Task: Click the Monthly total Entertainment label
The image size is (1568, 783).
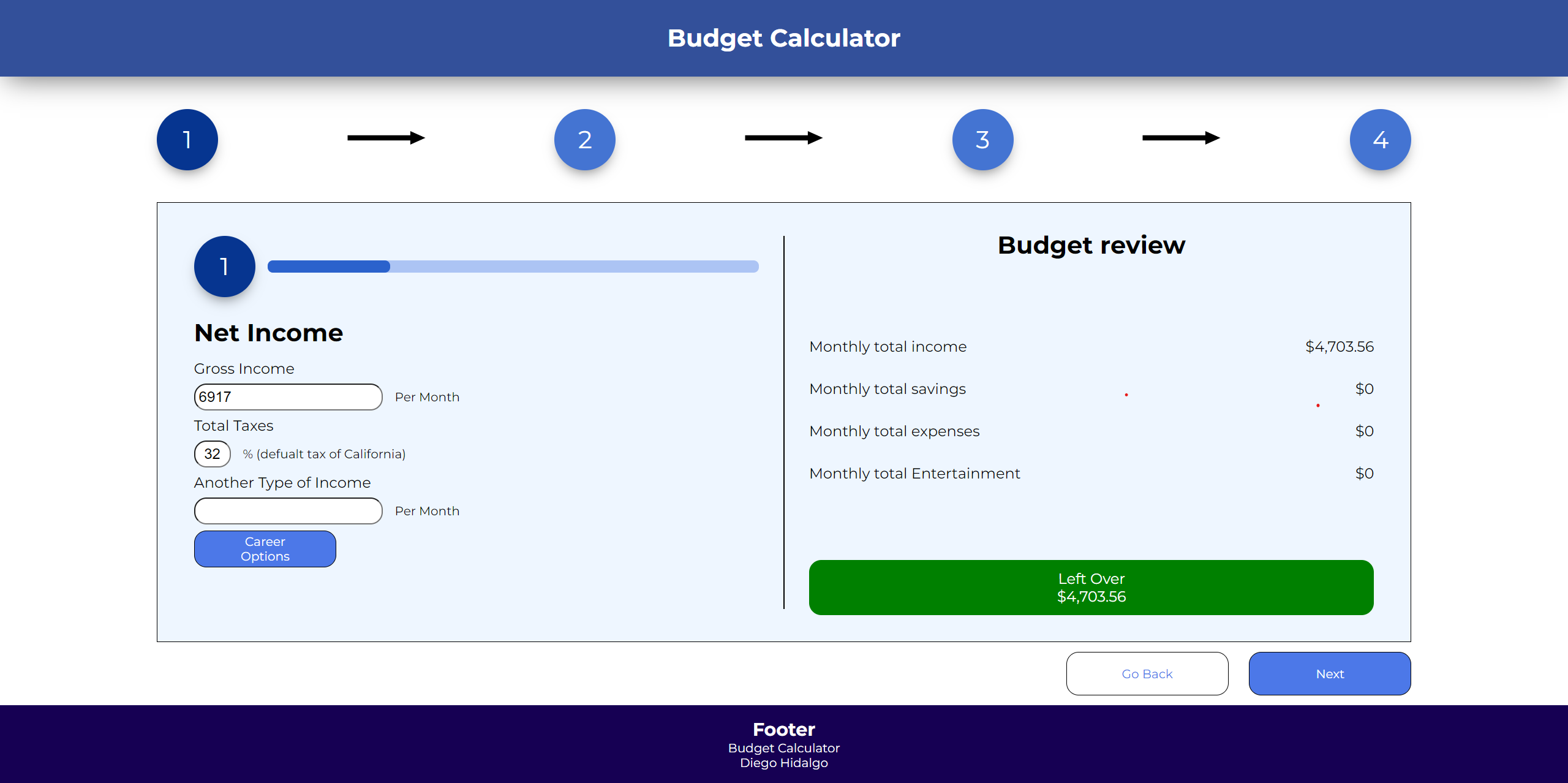Action: tap(915, 474)
